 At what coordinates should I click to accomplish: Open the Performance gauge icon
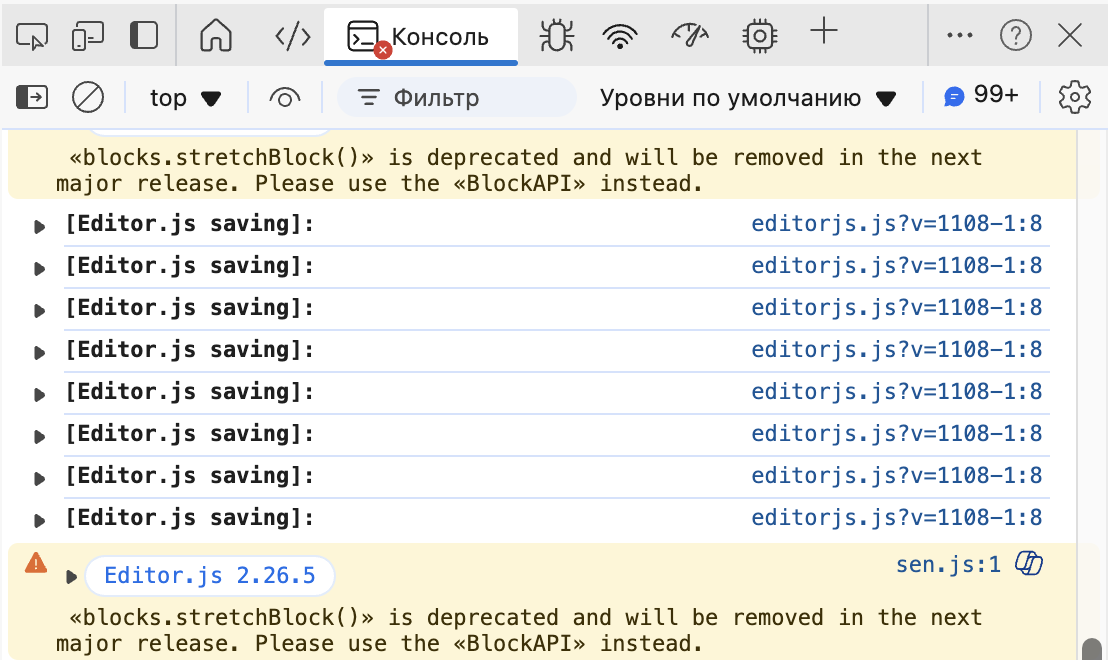(x=690, y=37)
